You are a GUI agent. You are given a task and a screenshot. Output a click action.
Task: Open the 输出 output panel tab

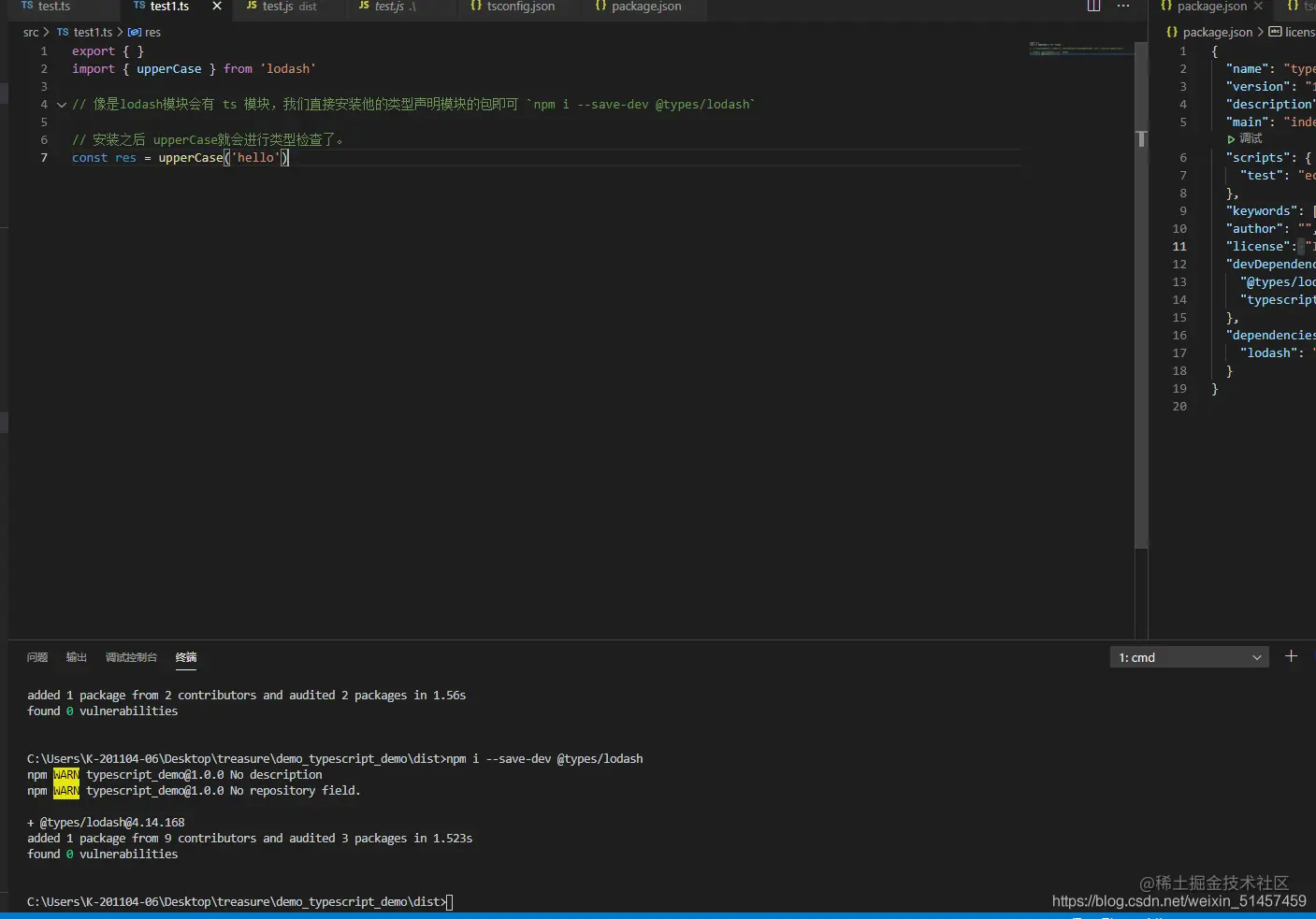(x=77, y=658)
